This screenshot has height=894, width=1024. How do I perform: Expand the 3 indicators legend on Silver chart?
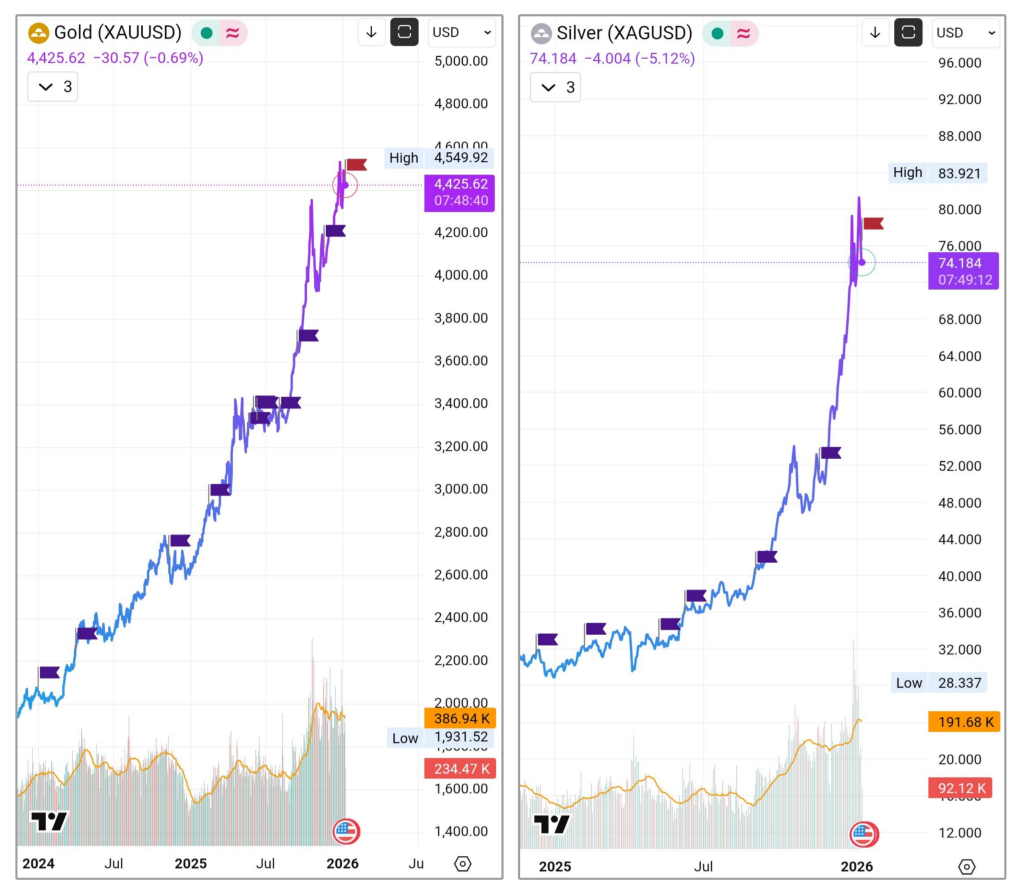(556, 88)
